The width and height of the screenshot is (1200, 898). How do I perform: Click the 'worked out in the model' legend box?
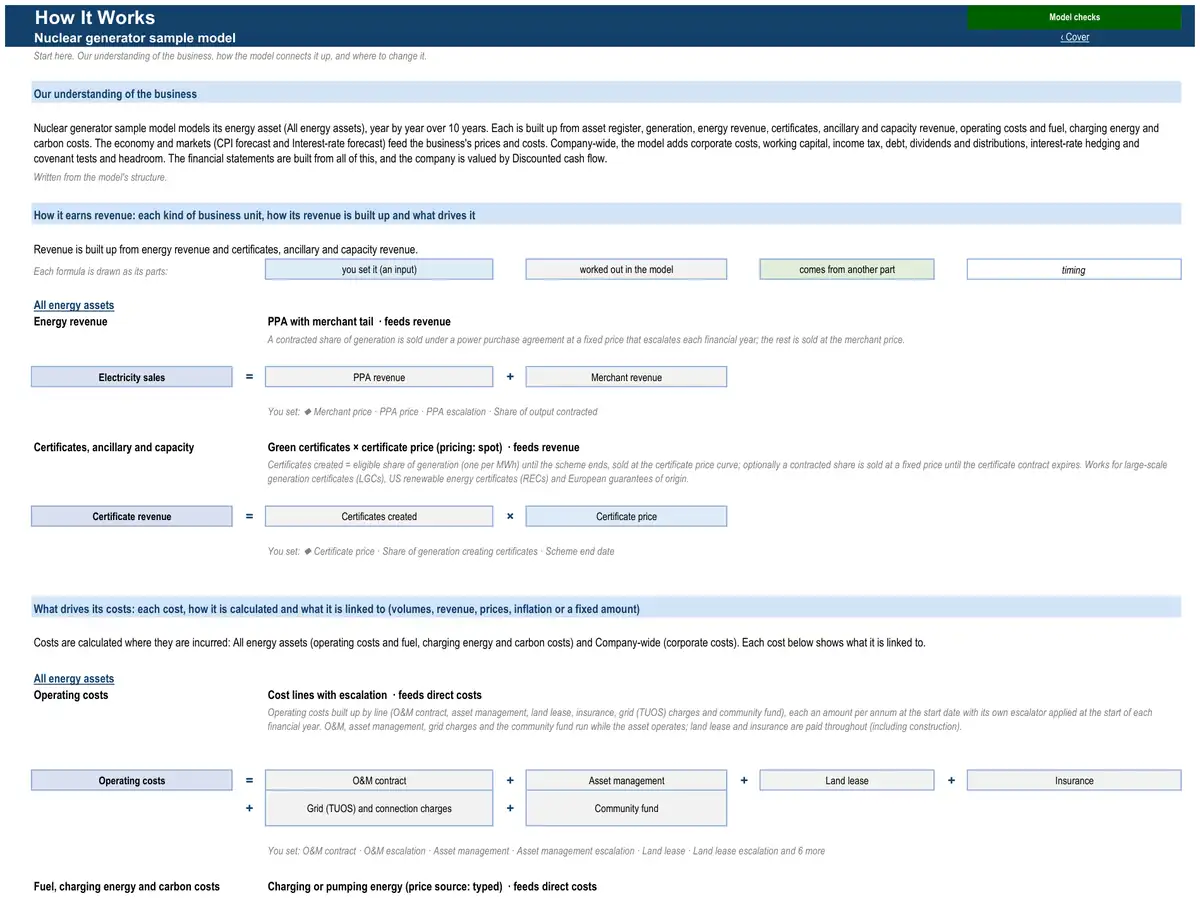(626, 269)
